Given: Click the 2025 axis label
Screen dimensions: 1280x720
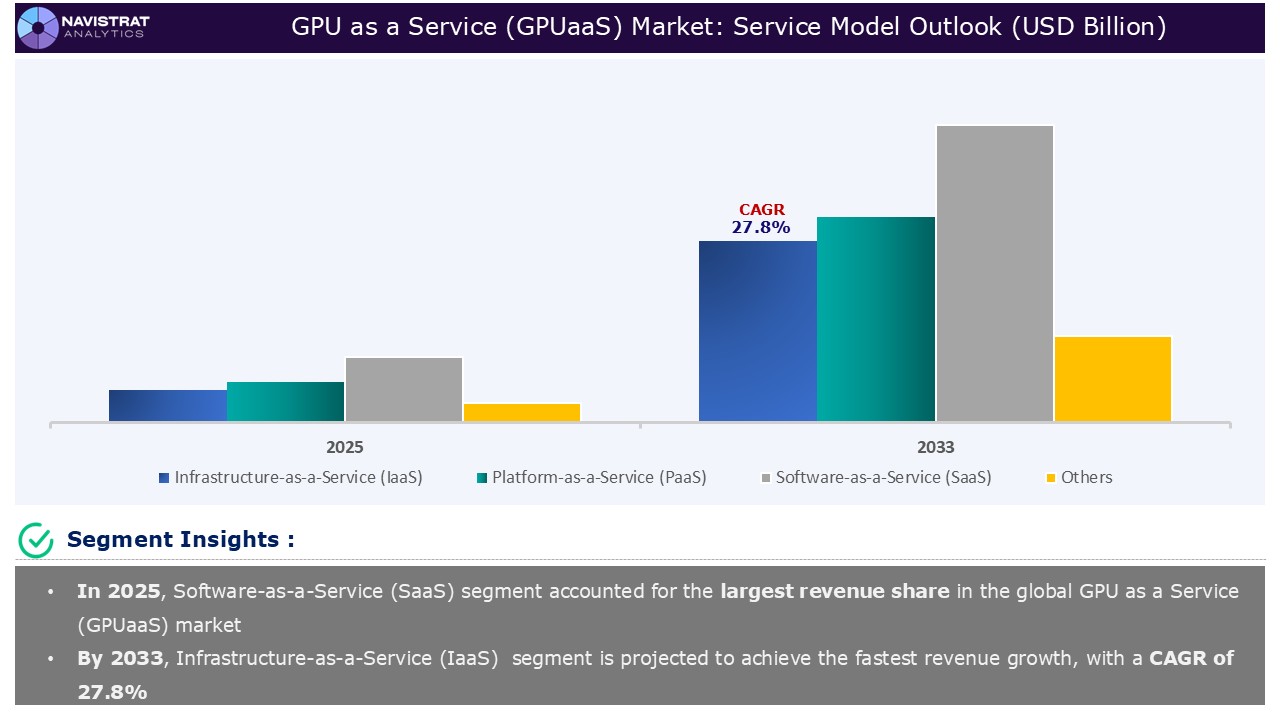Looking at the screenshot, I should tap(345, 447).
